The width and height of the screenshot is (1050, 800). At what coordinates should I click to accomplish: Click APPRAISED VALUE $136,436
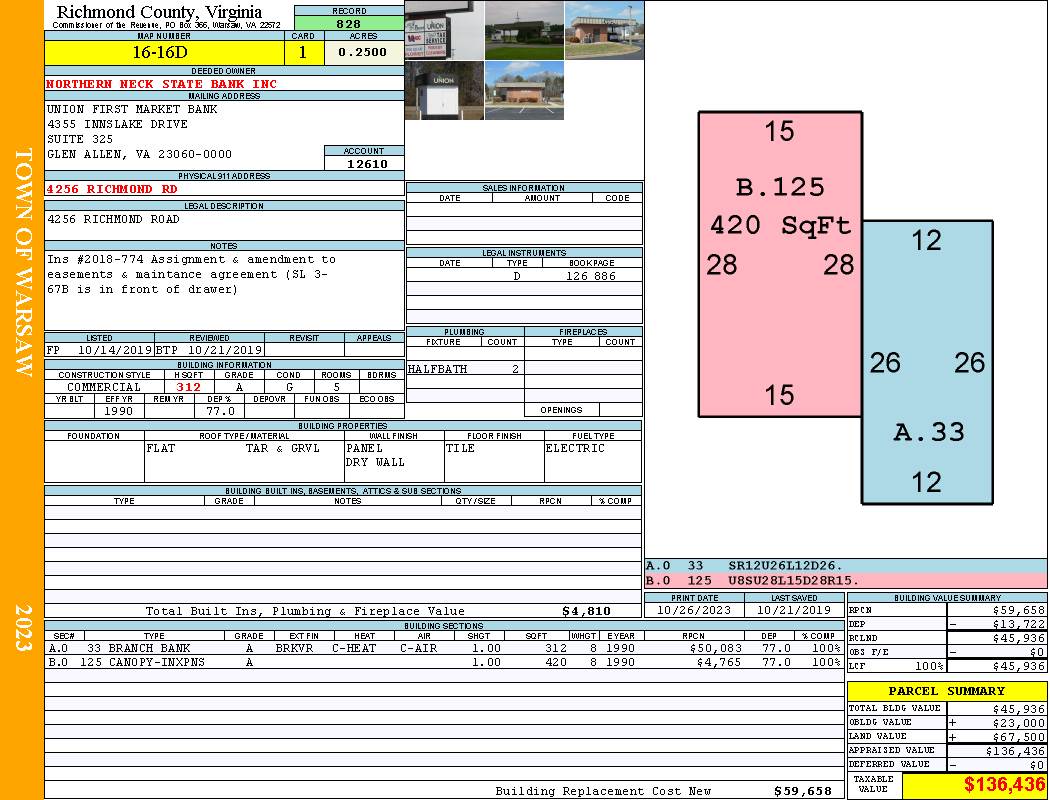1015,752
